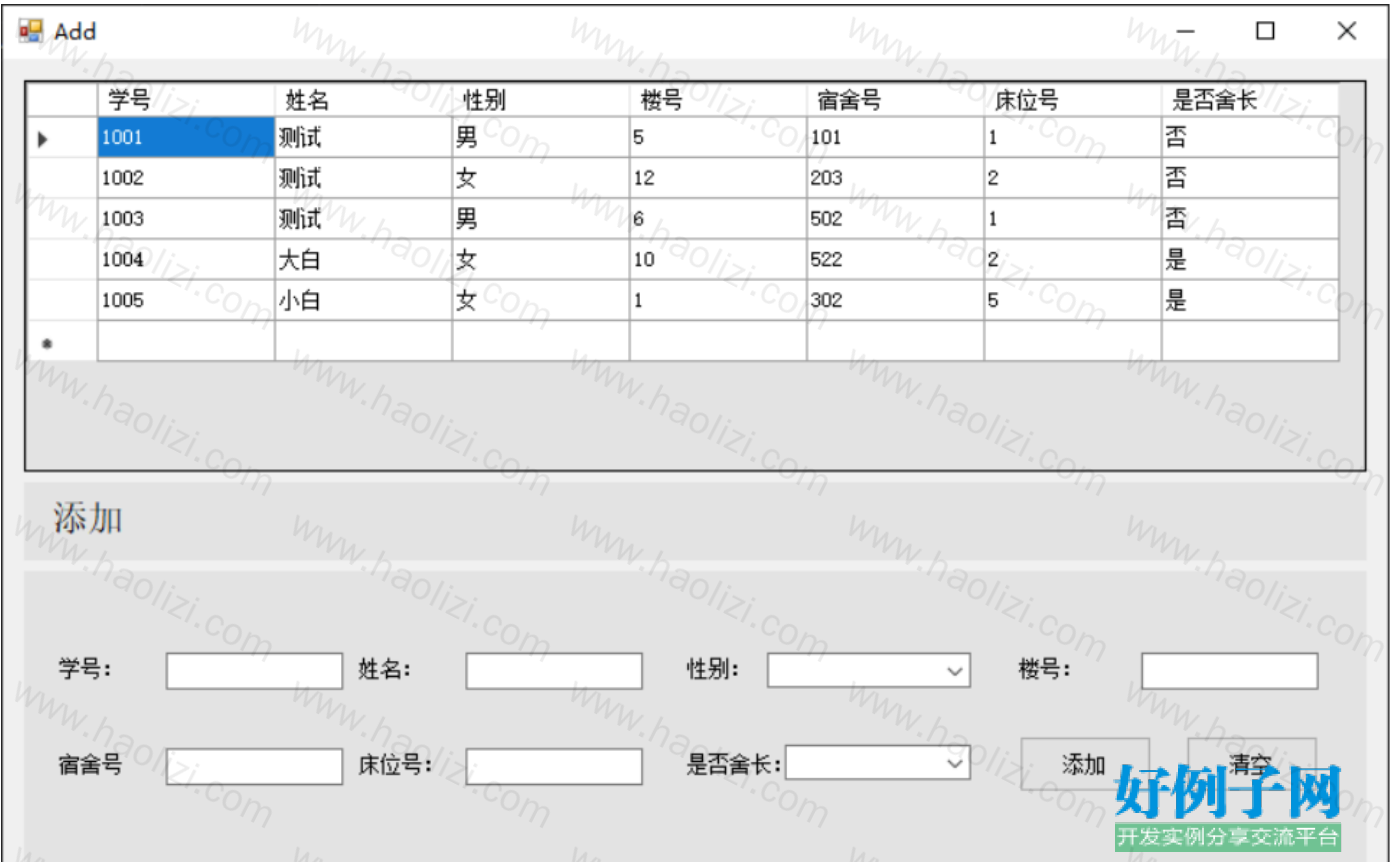The image size is (1390, 862).
Task: Select the cell containing 1005
Action: pyautogui.click(x=186, y=301)
